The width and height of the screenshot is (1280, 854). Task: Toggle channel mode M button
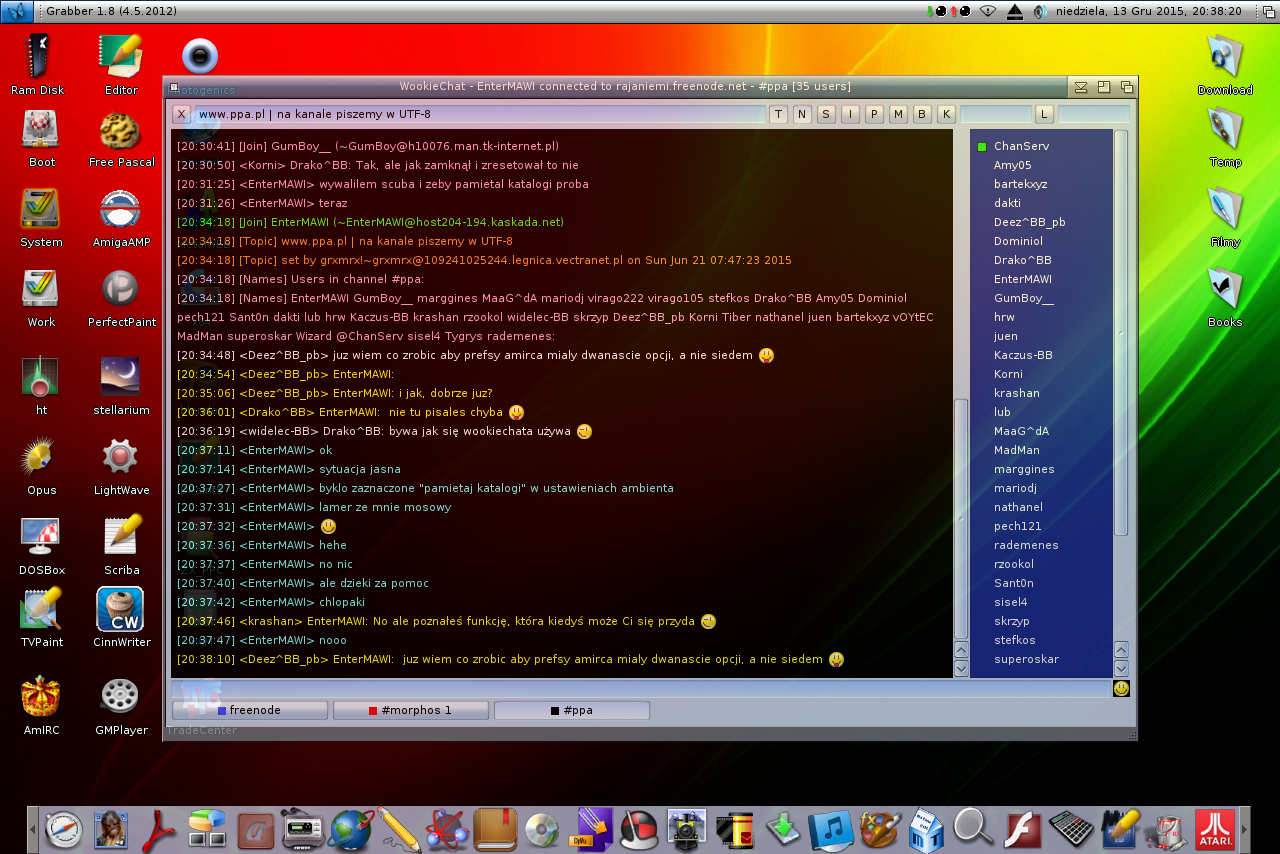[x=898, y=114]
